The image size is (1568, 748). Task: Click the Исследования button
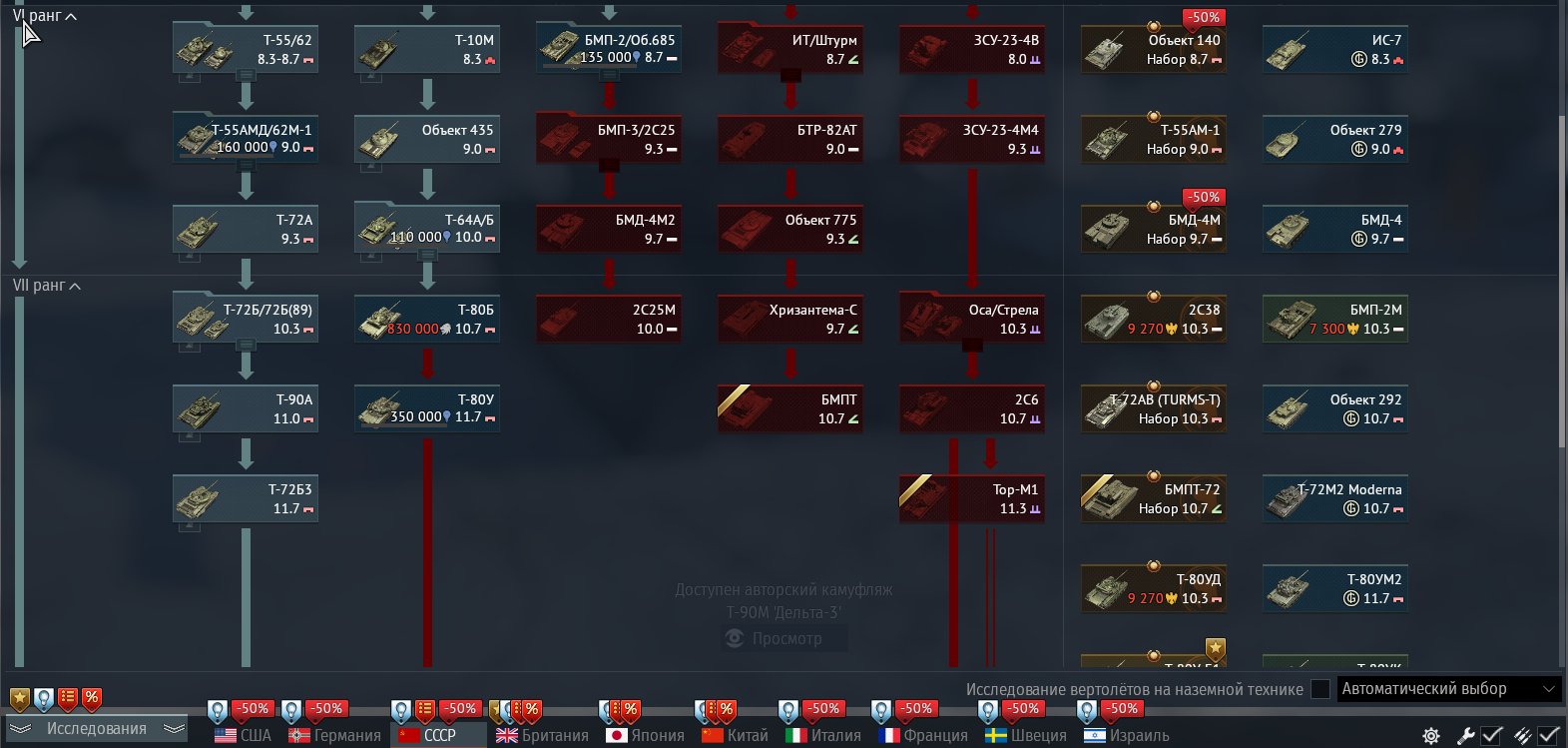[97, 729]
